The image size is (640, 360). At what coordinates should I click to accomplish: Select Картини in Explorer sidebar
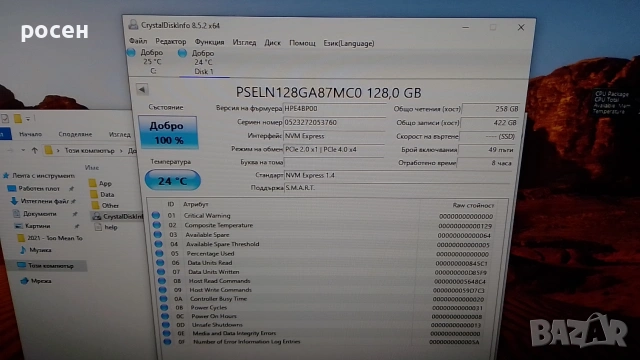[x=38, y=226]
